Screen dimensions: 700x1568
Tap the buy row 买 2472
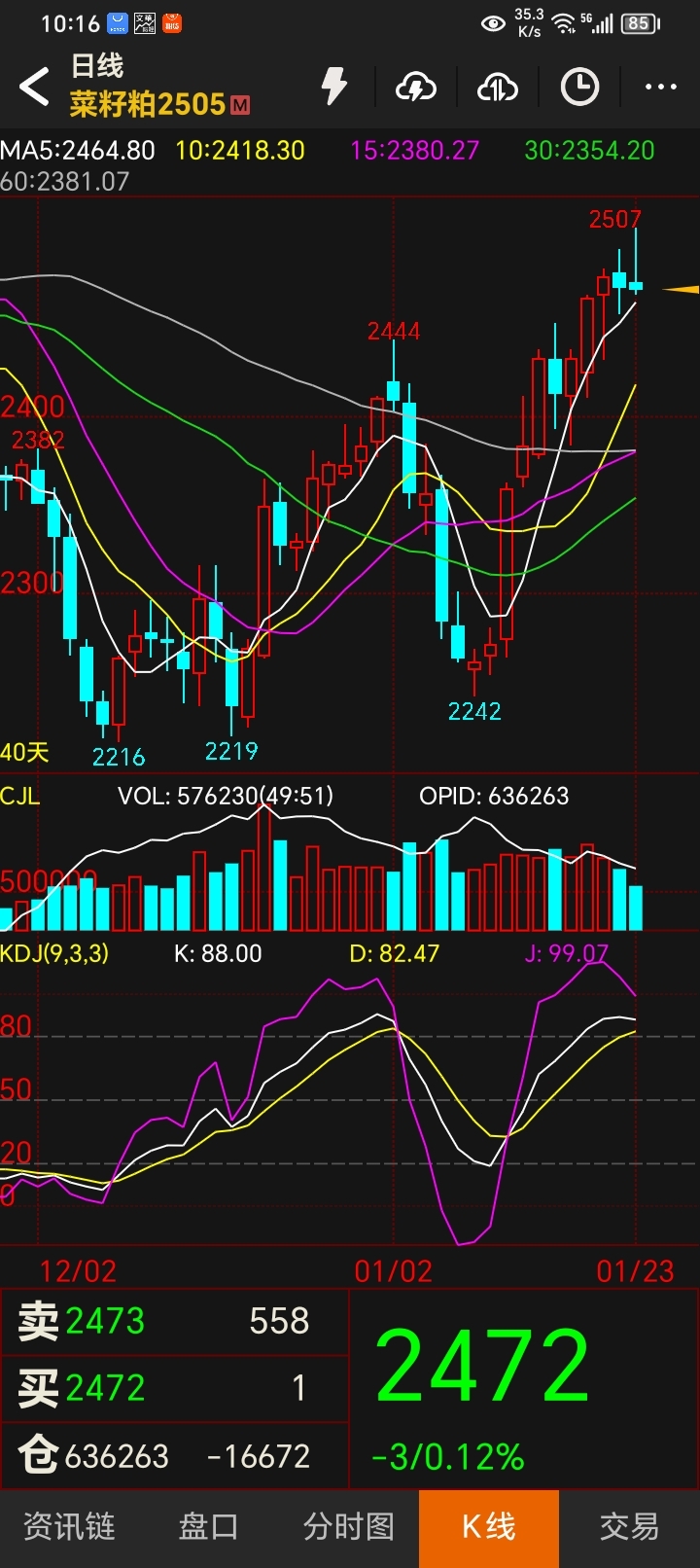tap(175, 1388)
